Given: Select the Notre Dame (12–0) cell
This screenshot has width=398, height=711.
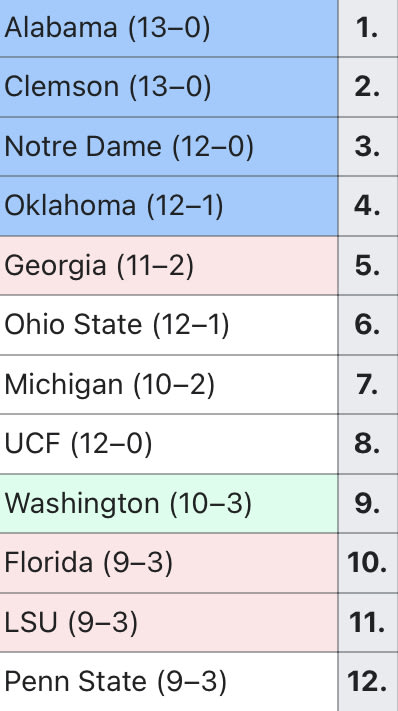Looking at the screenshot, I should [x=169, y=146].
